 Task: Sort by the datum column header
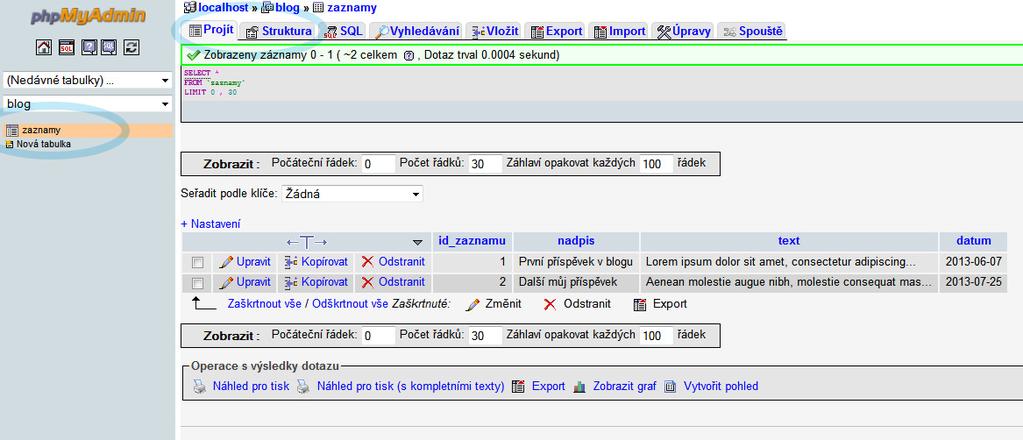tap(973, 241)
